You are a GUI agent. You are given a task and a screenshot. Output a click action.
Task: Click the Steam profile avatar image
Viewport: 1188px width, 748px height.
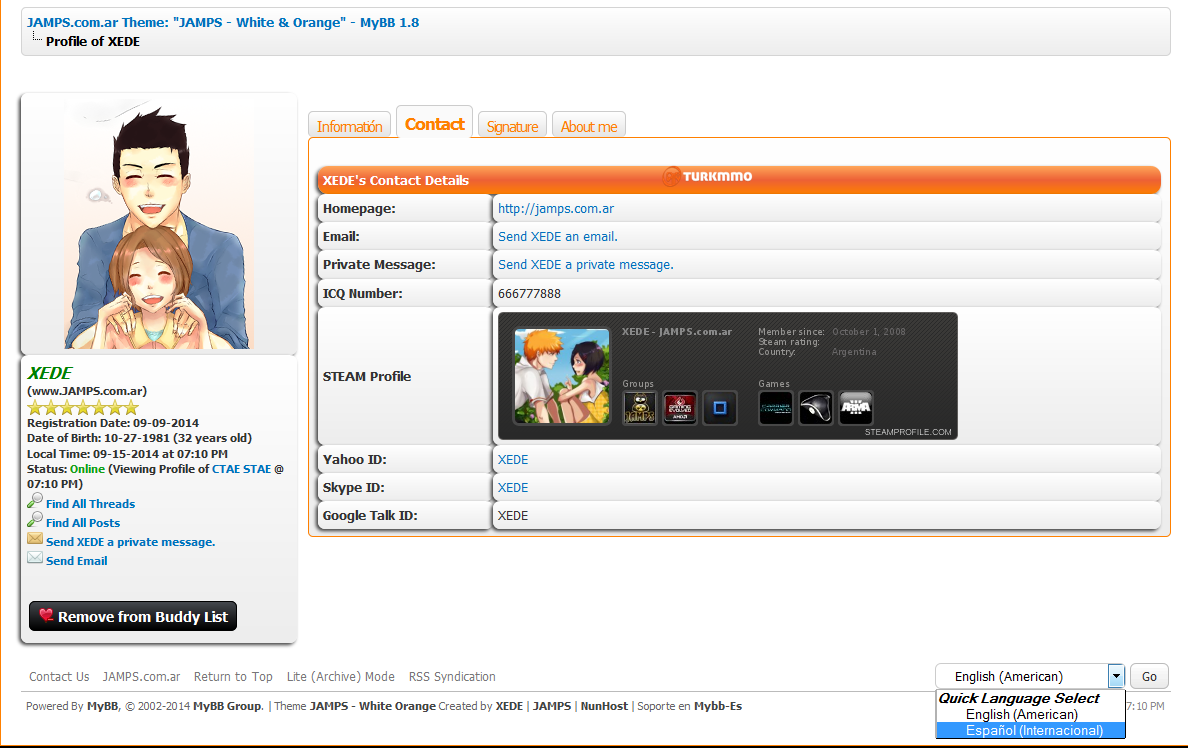point(561,376)
